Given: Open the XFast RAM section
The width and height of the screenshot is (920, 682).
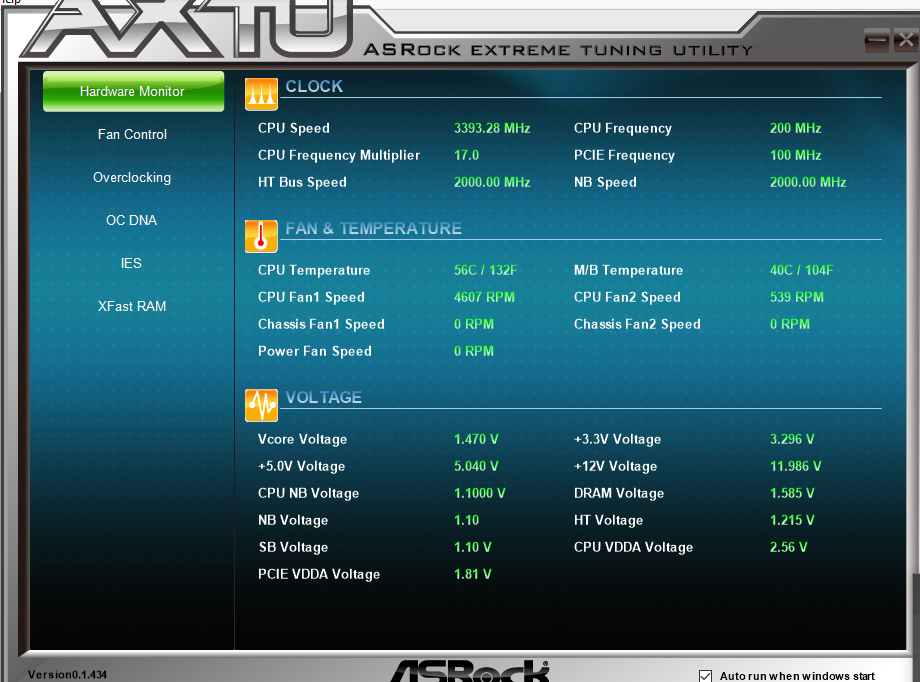Looking at the screenshot, I should 132,306.
